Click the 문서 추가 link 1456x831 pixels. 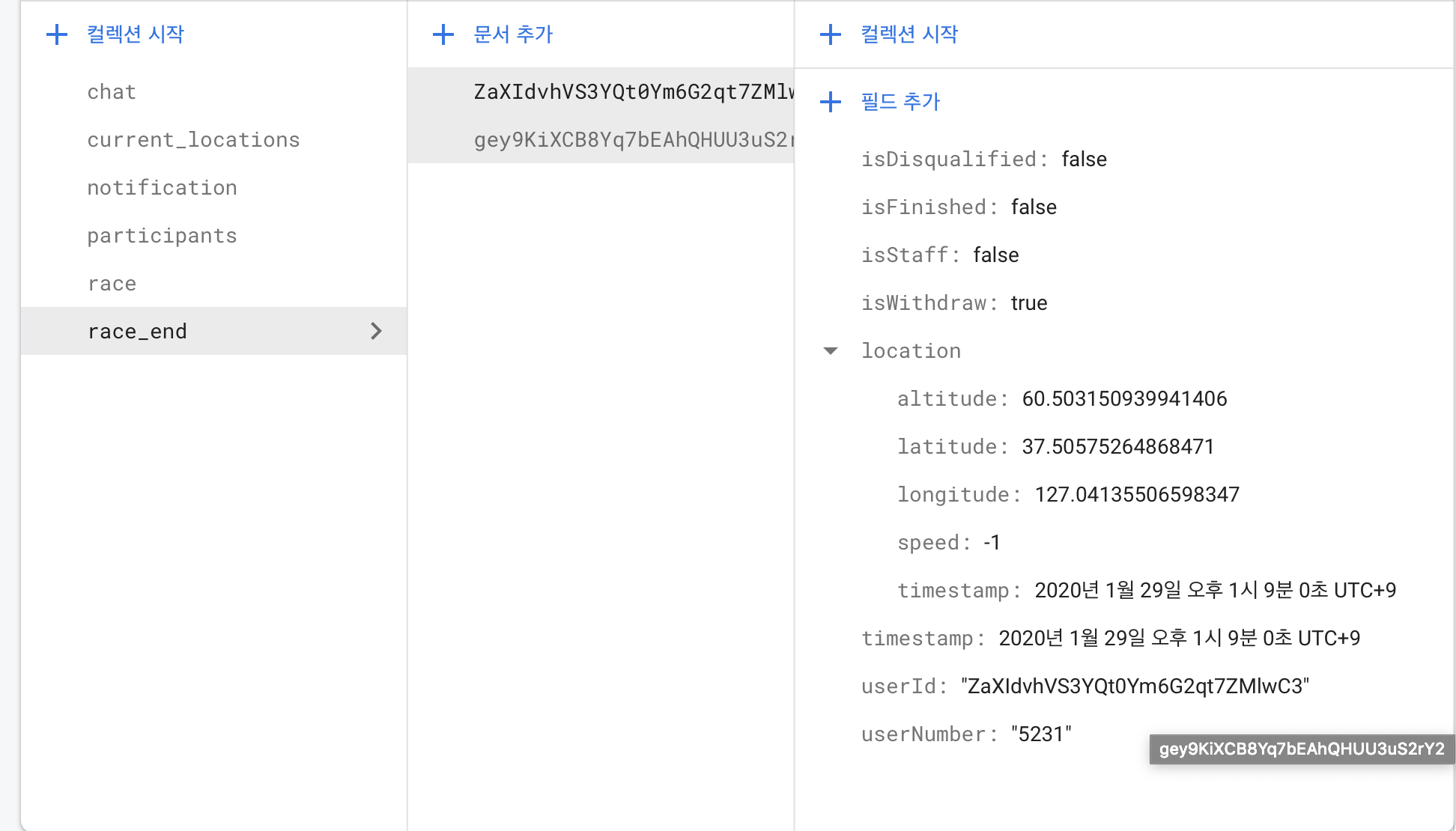click(513, 34)
